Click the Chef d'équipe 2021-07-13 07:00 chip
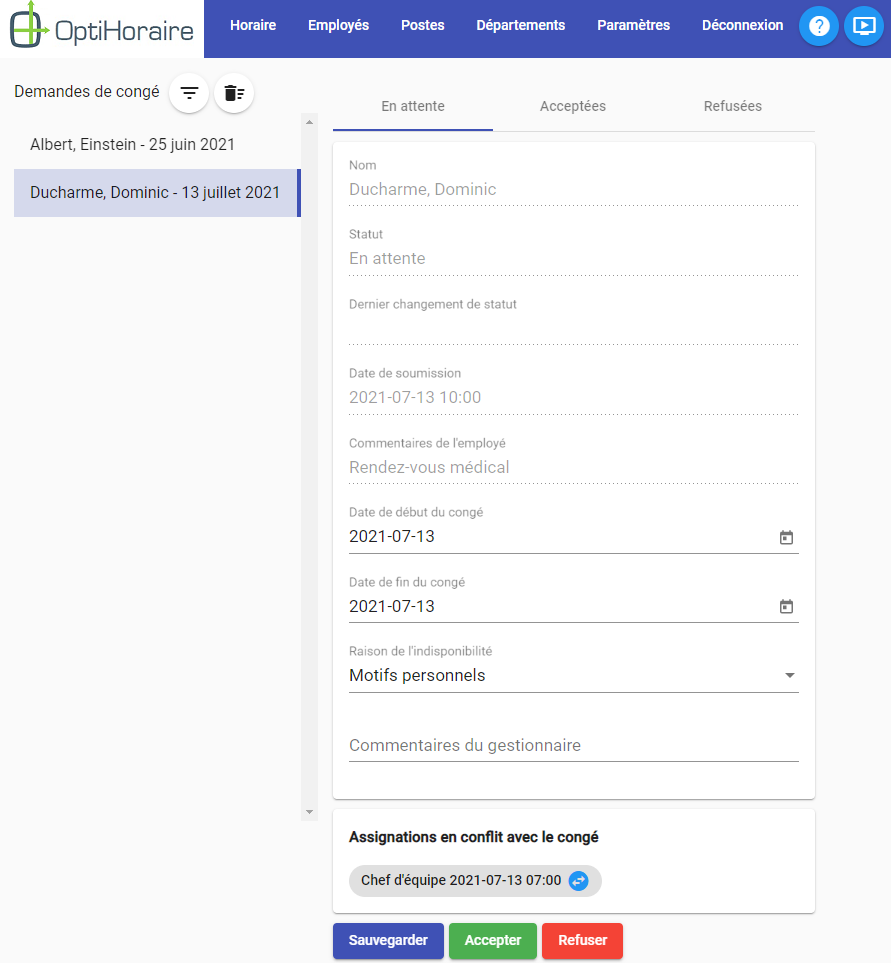The width and height of the screenshot is (891, 963). click(x=475, y=881)
